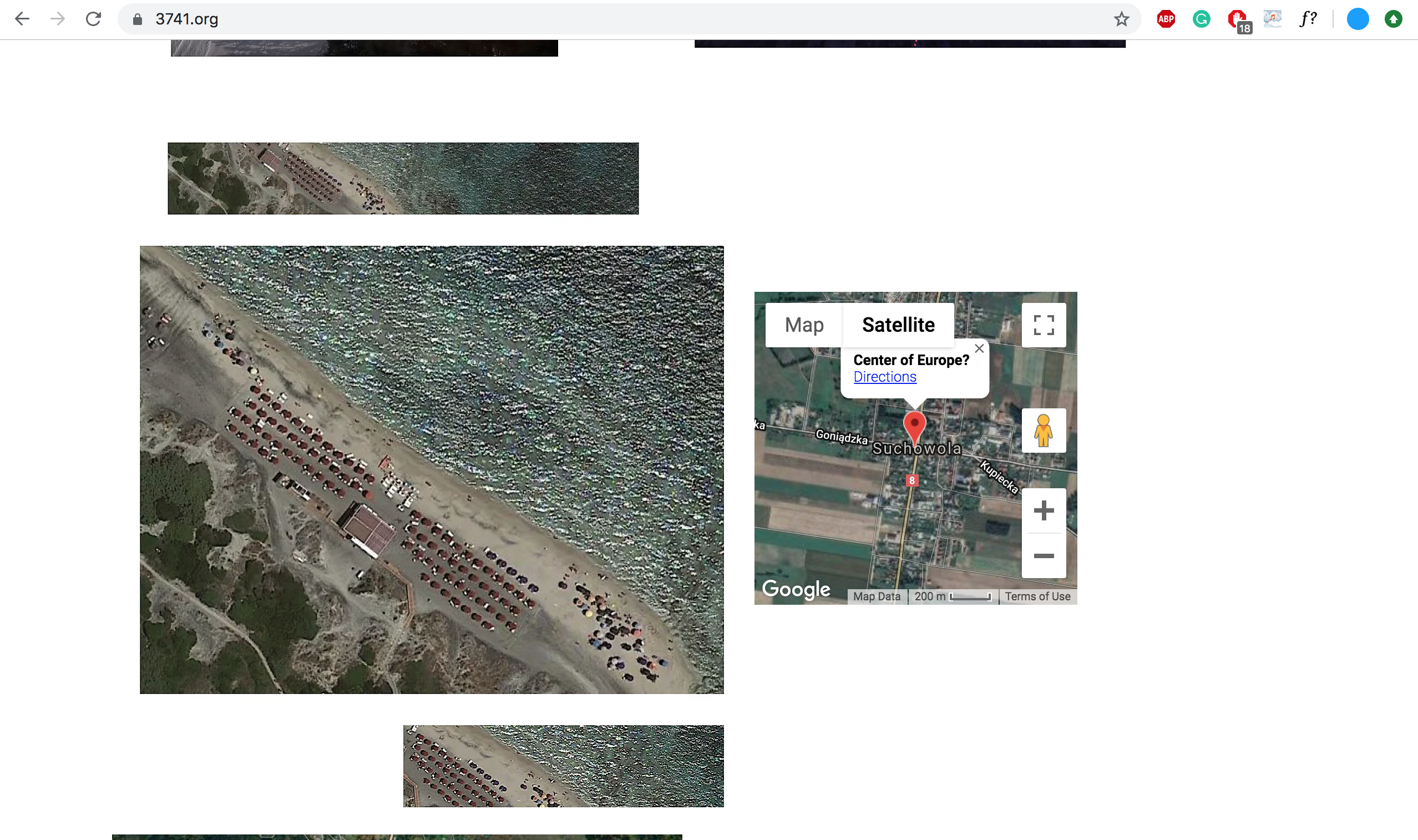Image resolution: width=1418 pixels, height=840 pixels.
Task: Close the Center of Europe popup
Action: [979, 348]
